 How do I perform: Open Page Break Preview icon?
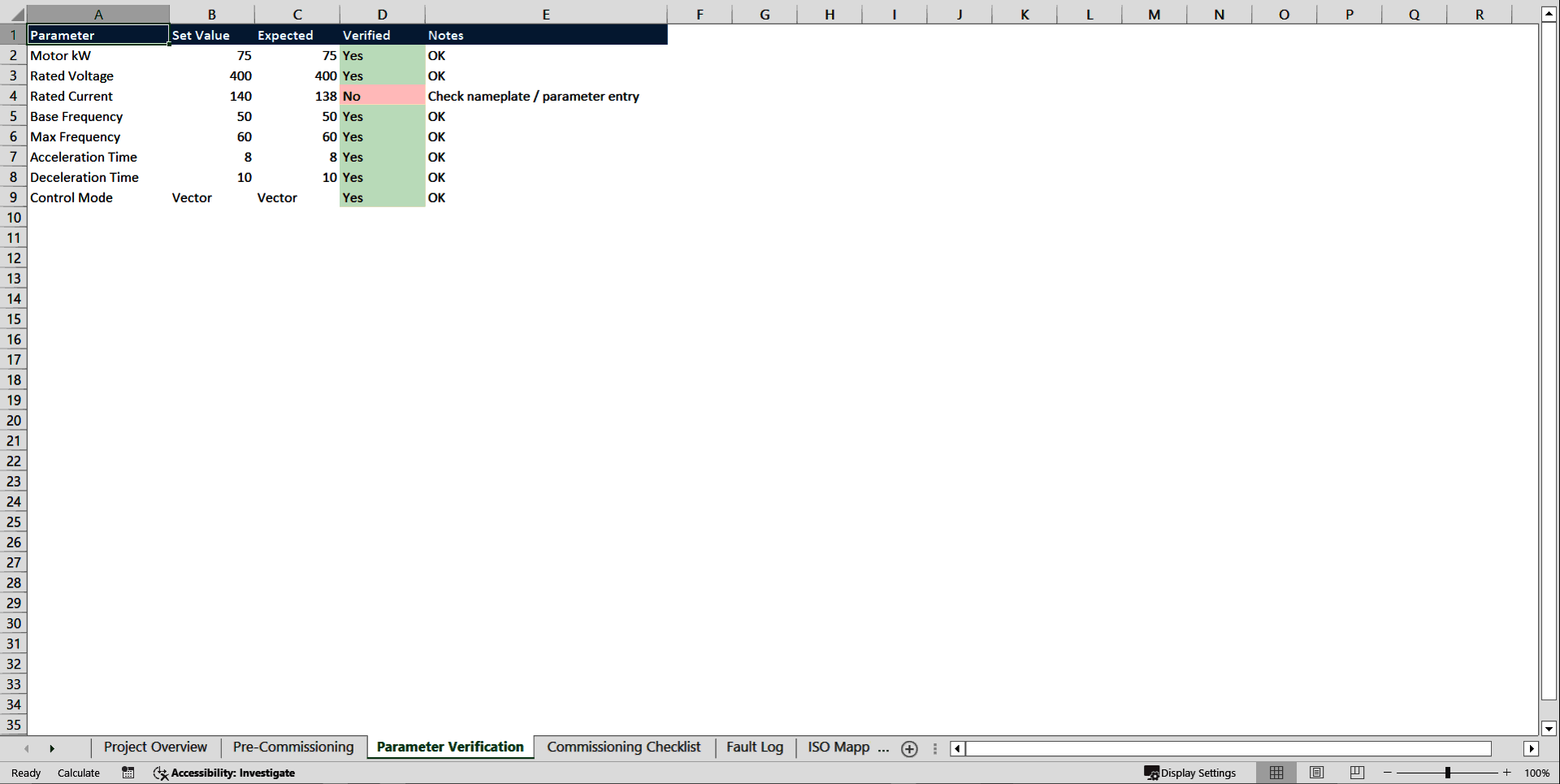(x=1355, y=773)
